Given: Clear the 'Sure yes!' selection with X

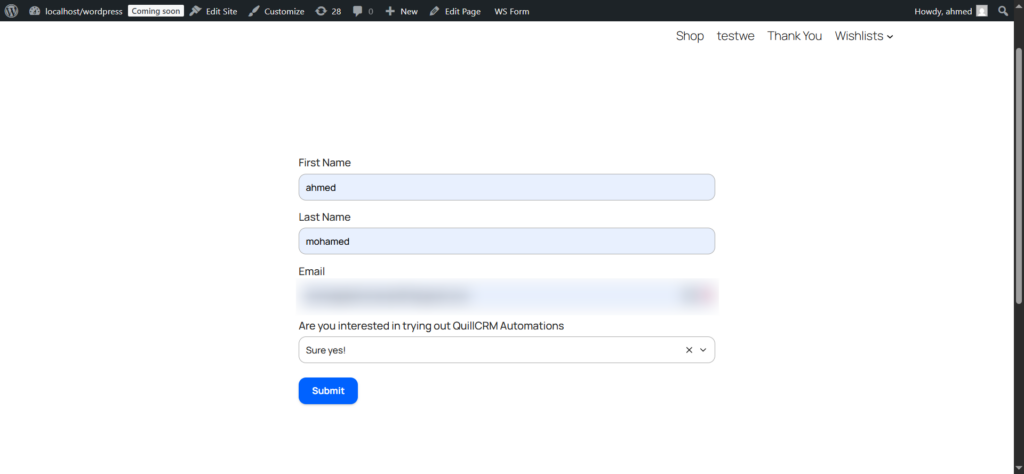Looking at the screenshot, I should tap(689, 350).
